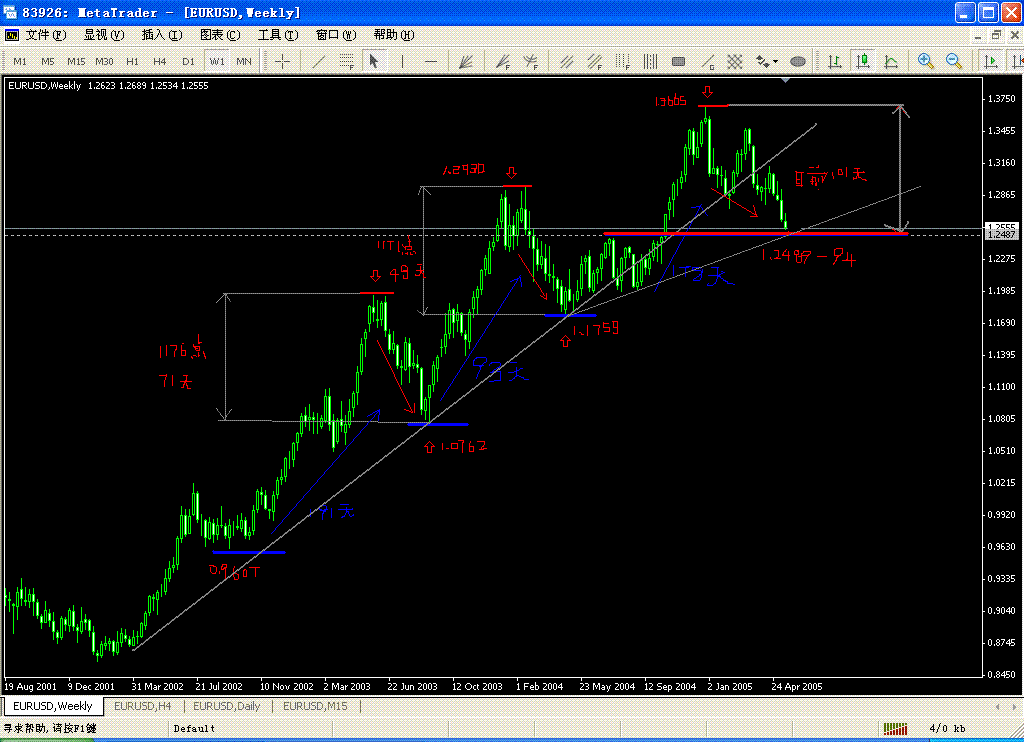This screenshot has height=742, width=1024.
Task: Select the Fibonacci Time Zones tool
Action: [x=622, y=61]
